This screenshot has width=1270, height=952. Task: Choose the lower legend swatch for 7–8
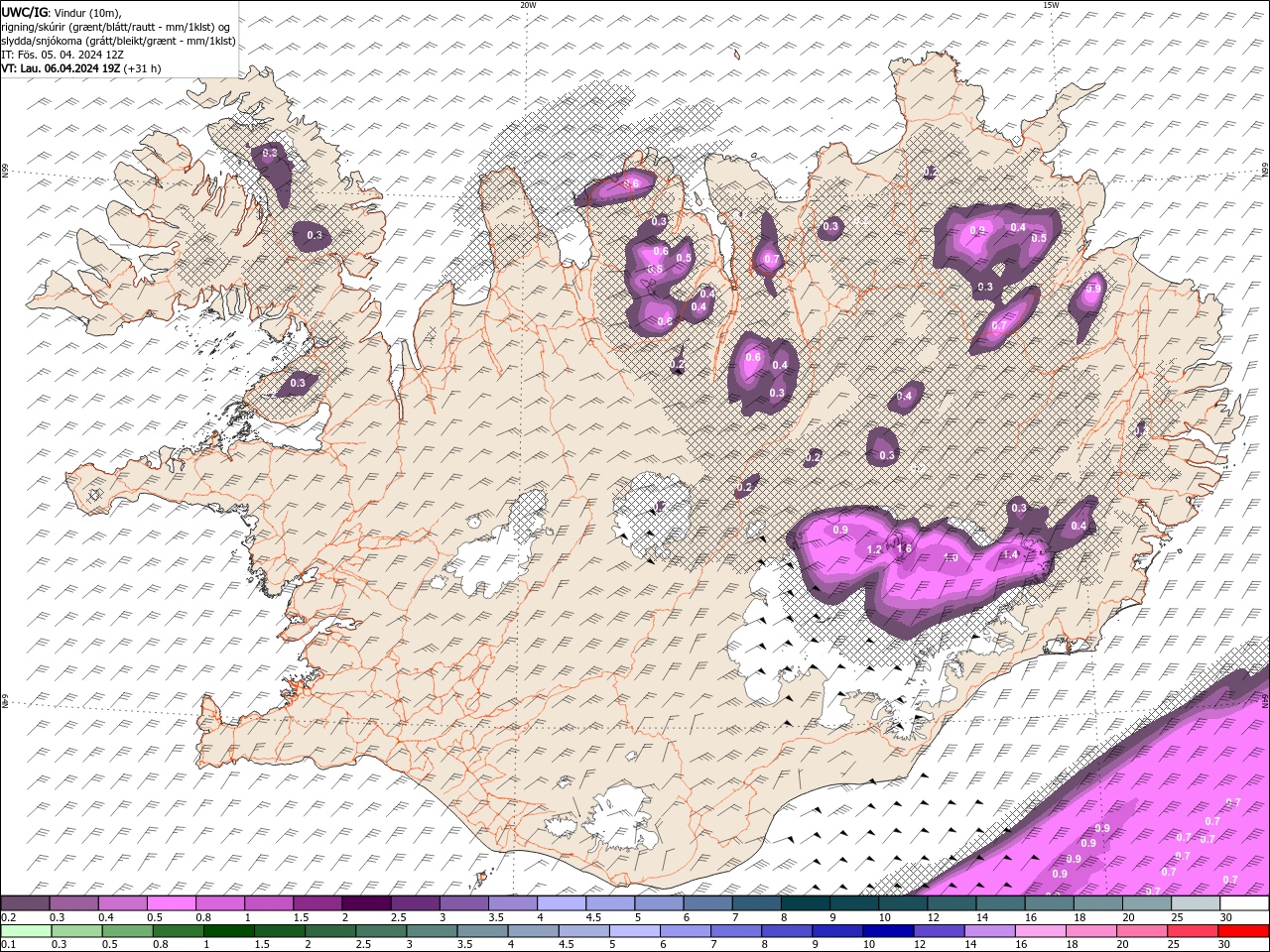pos(734,930)
